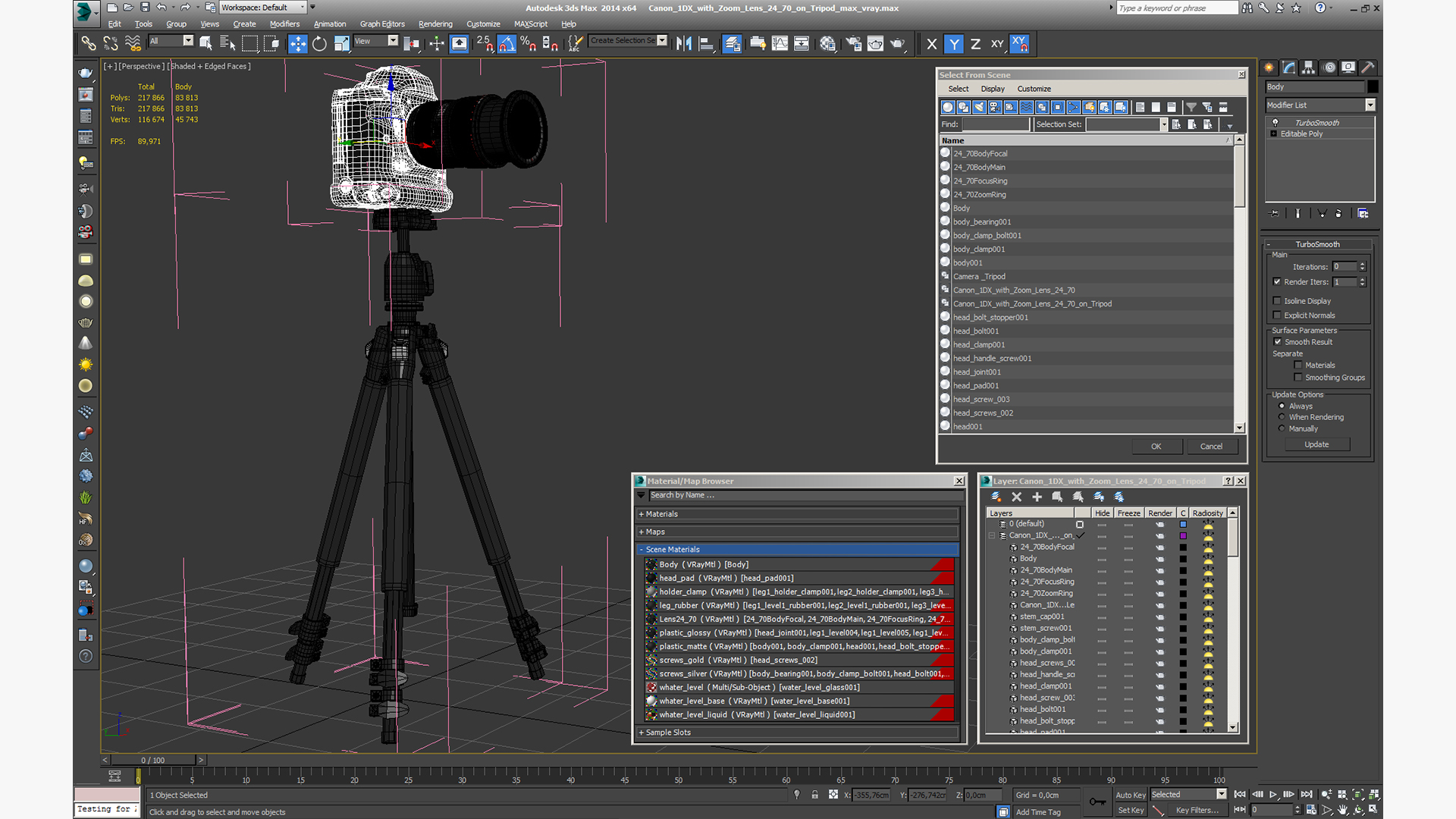Uncheck the Smooth Result checkbox
Viewport: 1456px width, 819px height.
[1278, 342]
